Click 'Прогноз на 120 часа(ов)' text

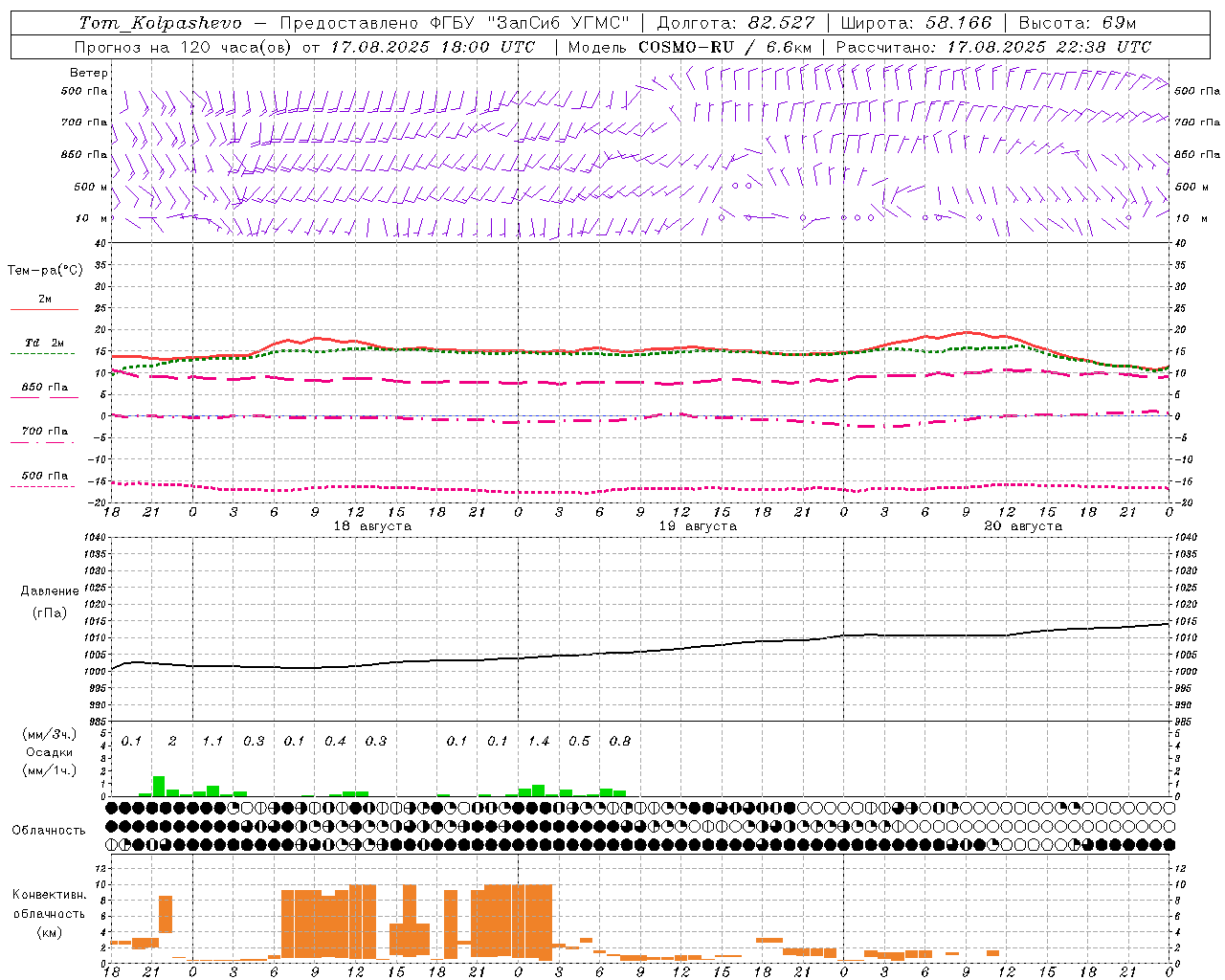(x=184, y=47)
